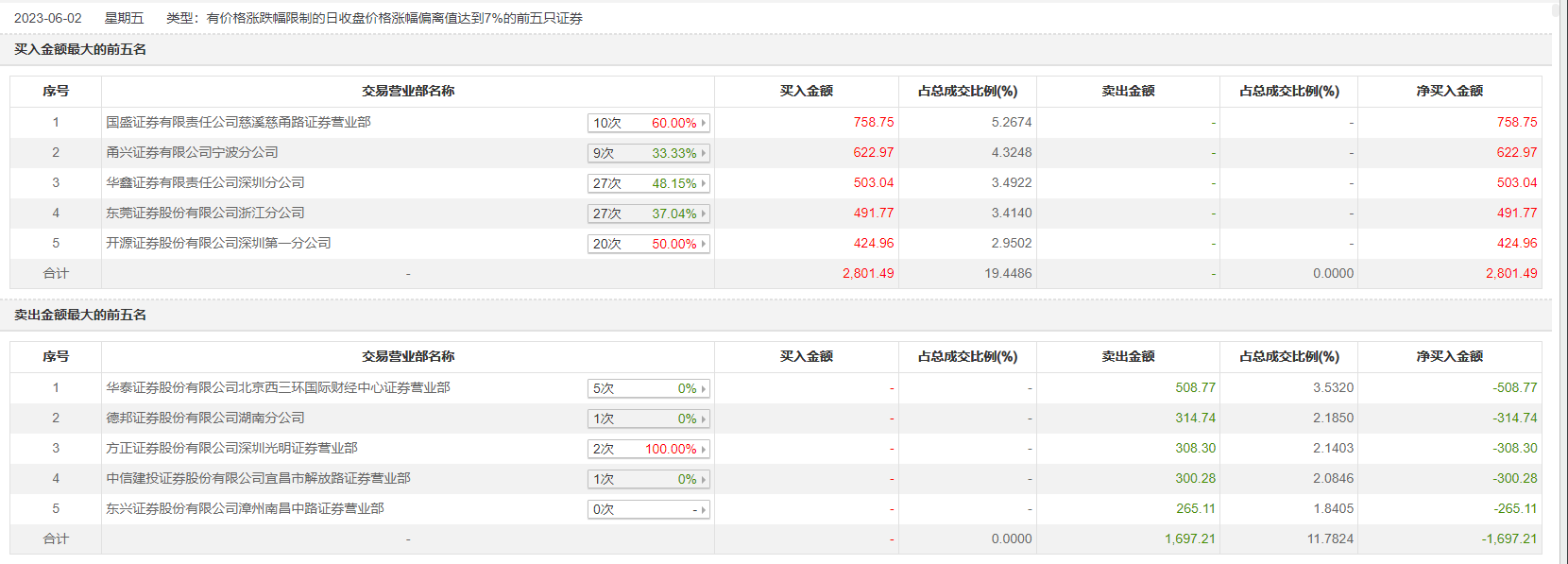
Task: Expand the 0次 stats dropdown for 东兴证券
Action: (x=648, y=509)
